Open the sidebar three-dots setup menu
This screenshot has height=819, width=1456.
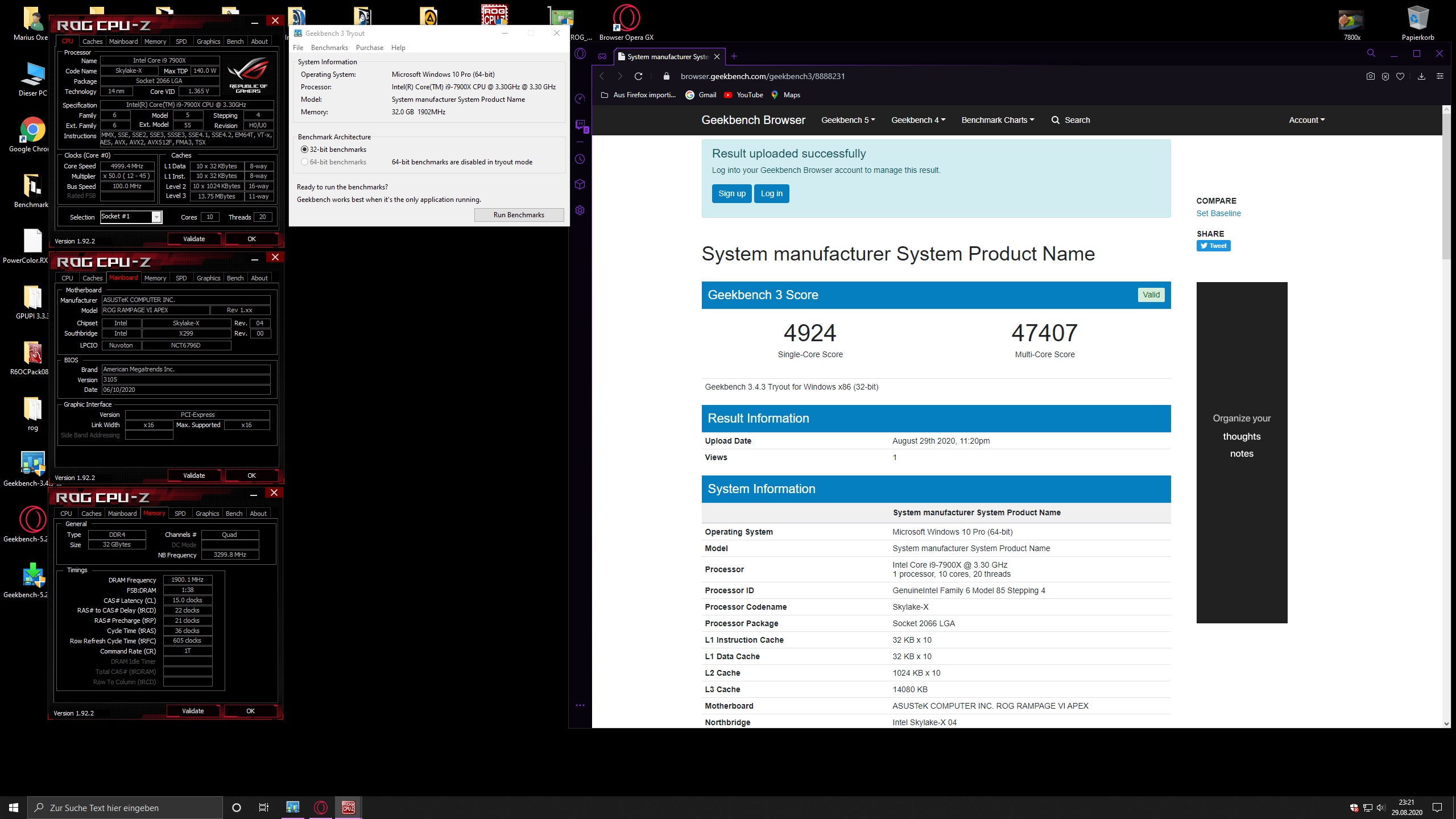[580, 705]
